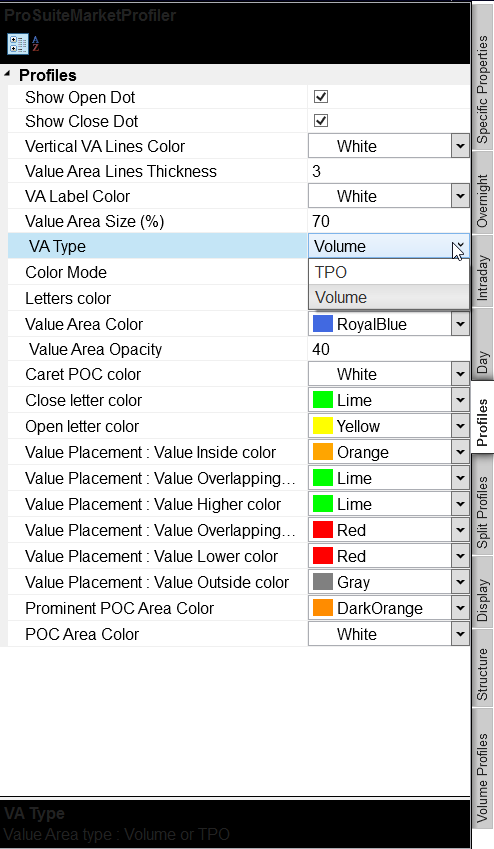Click the Orange Value Inside swatch

tap(323, 452)
